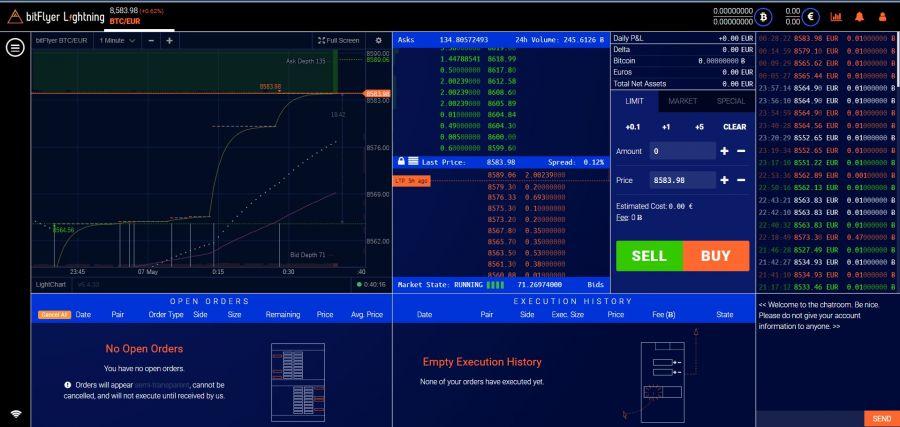Cancel all open orders
The image size is (900, 427).
tap(55, 315)
